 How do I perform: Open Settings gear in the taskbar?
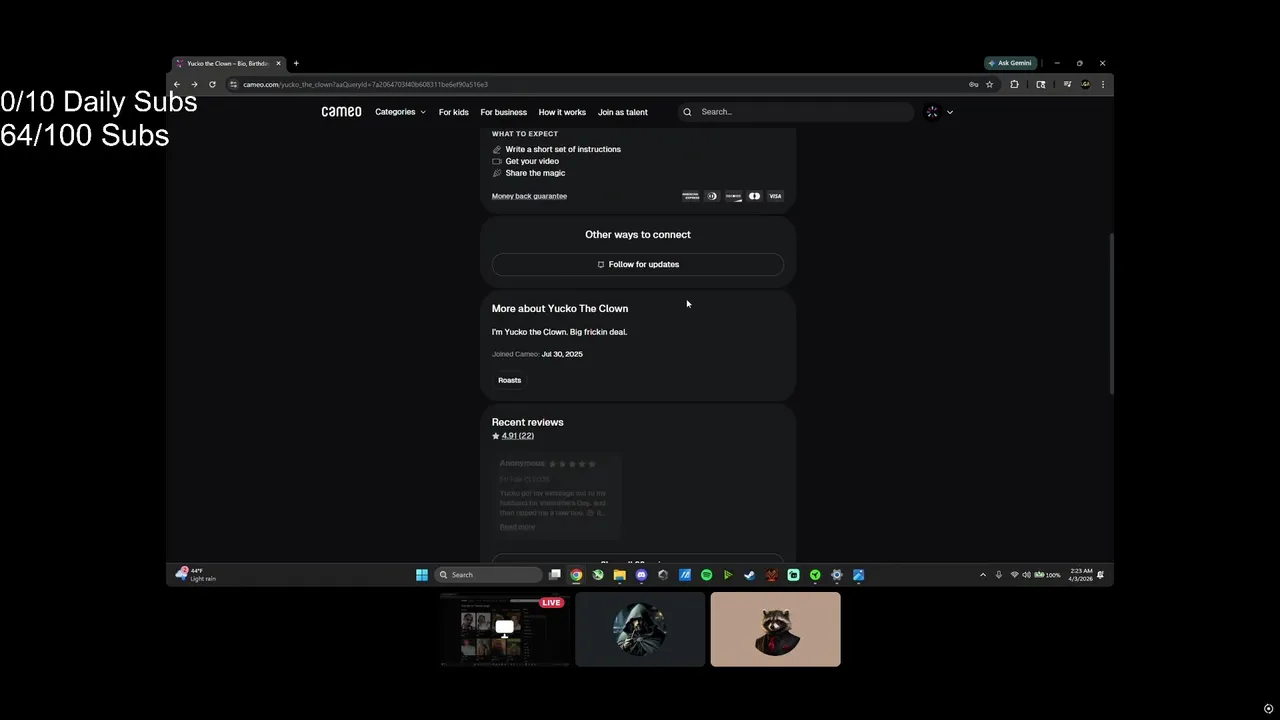pyautogui.click(x=837, y=575)
